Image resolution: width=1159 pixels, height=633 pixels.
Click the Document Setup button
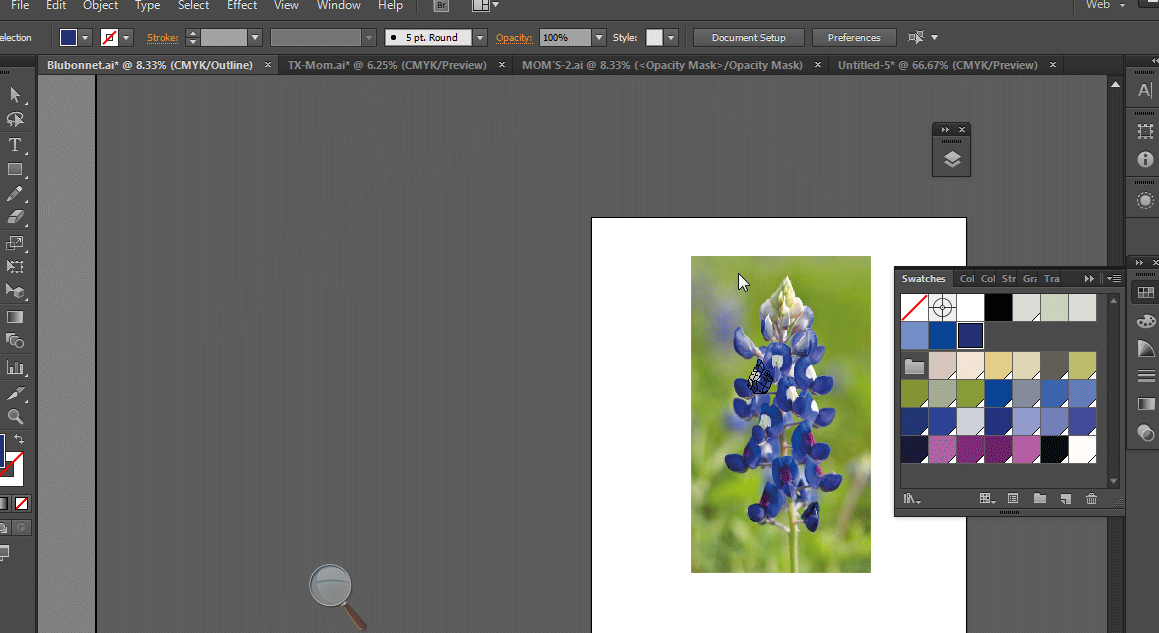[x=749, y=38]
